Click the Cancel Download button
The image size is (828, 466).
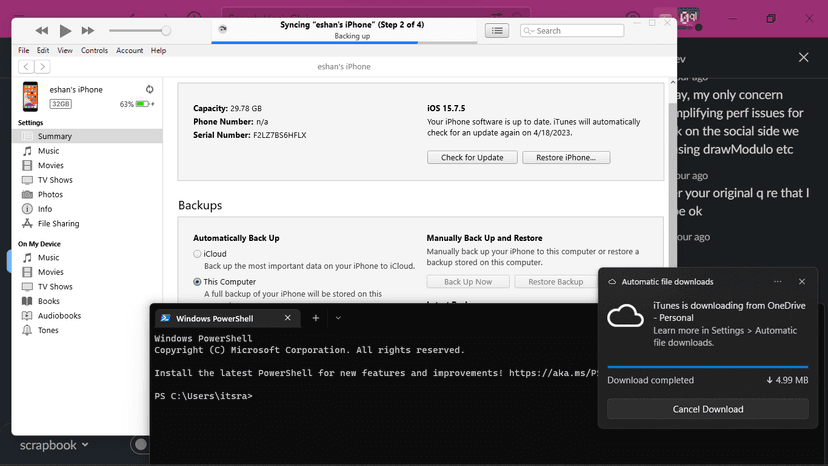click(x=707, y=409)
